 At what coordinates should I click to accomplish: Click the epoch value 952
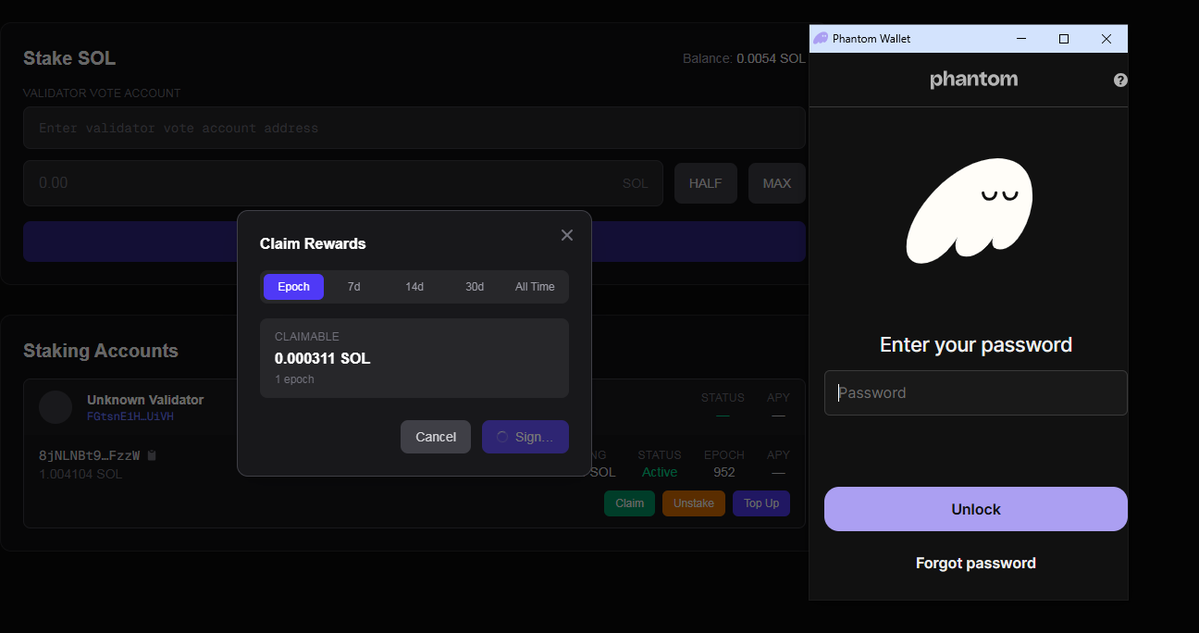(724, 472)
